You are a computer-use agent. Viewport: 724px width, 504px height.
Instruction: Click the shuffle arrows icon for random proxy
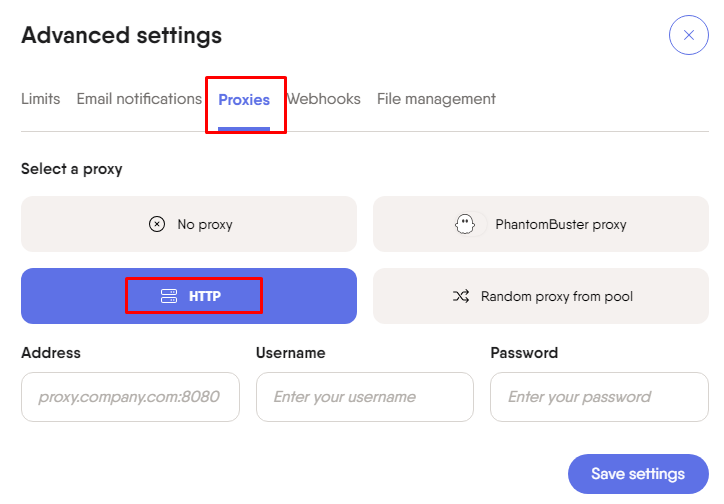[x=461, y=296]
